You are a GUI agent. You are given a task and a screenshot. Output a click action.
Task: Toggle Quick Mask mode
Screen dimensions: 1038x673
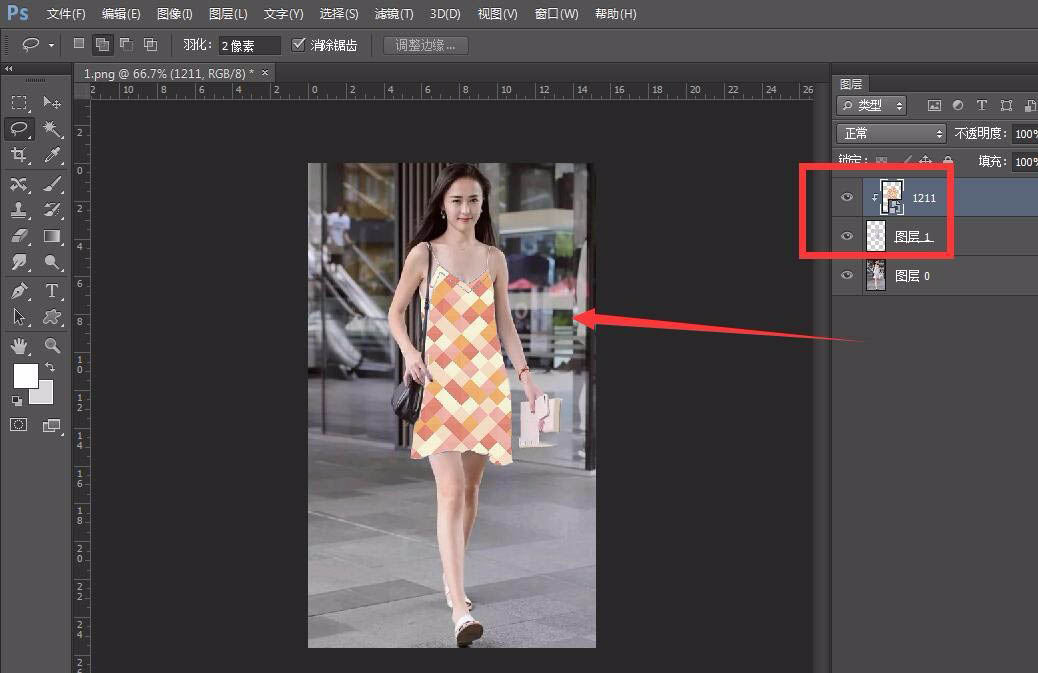19,425
